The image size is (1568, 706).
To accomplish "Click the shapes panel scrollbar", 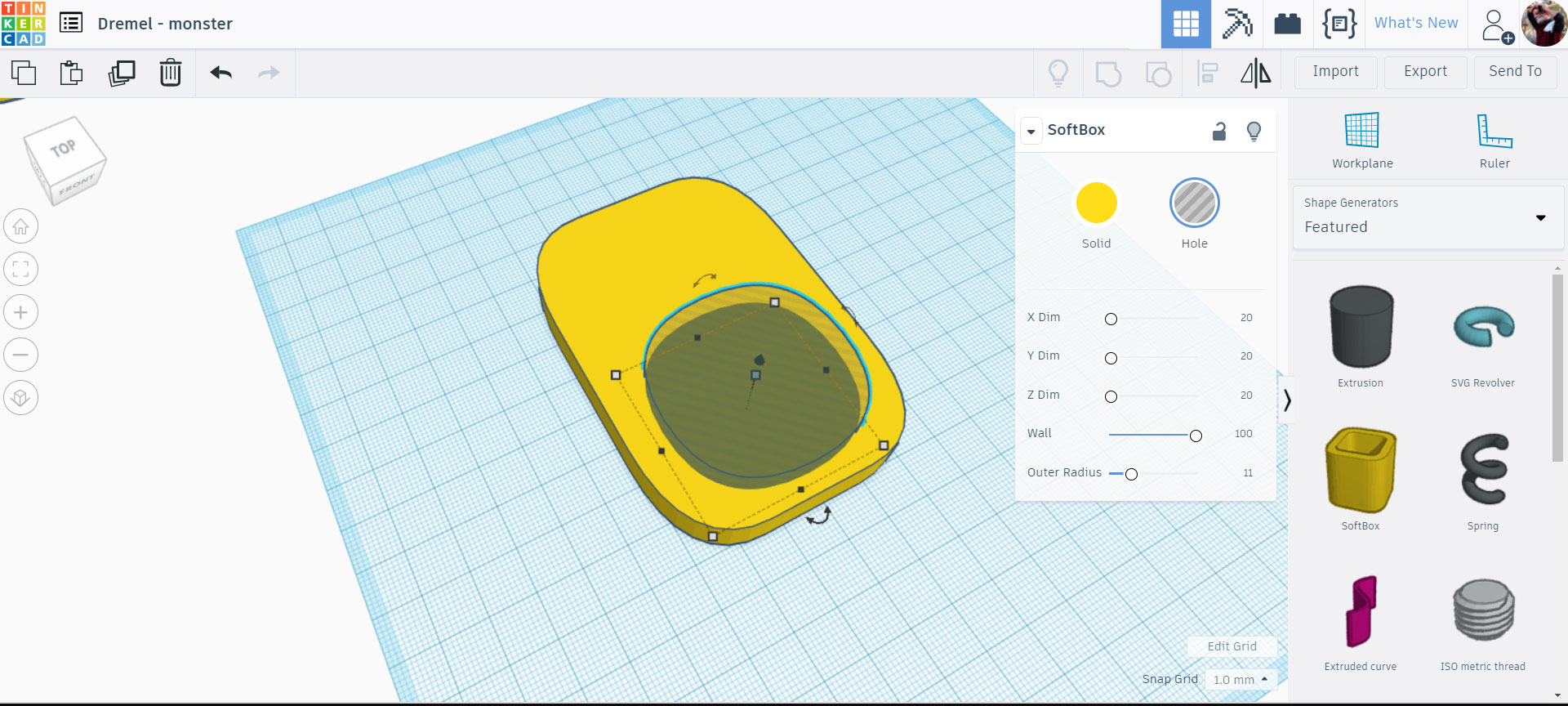I will (x=1557, y=368).
